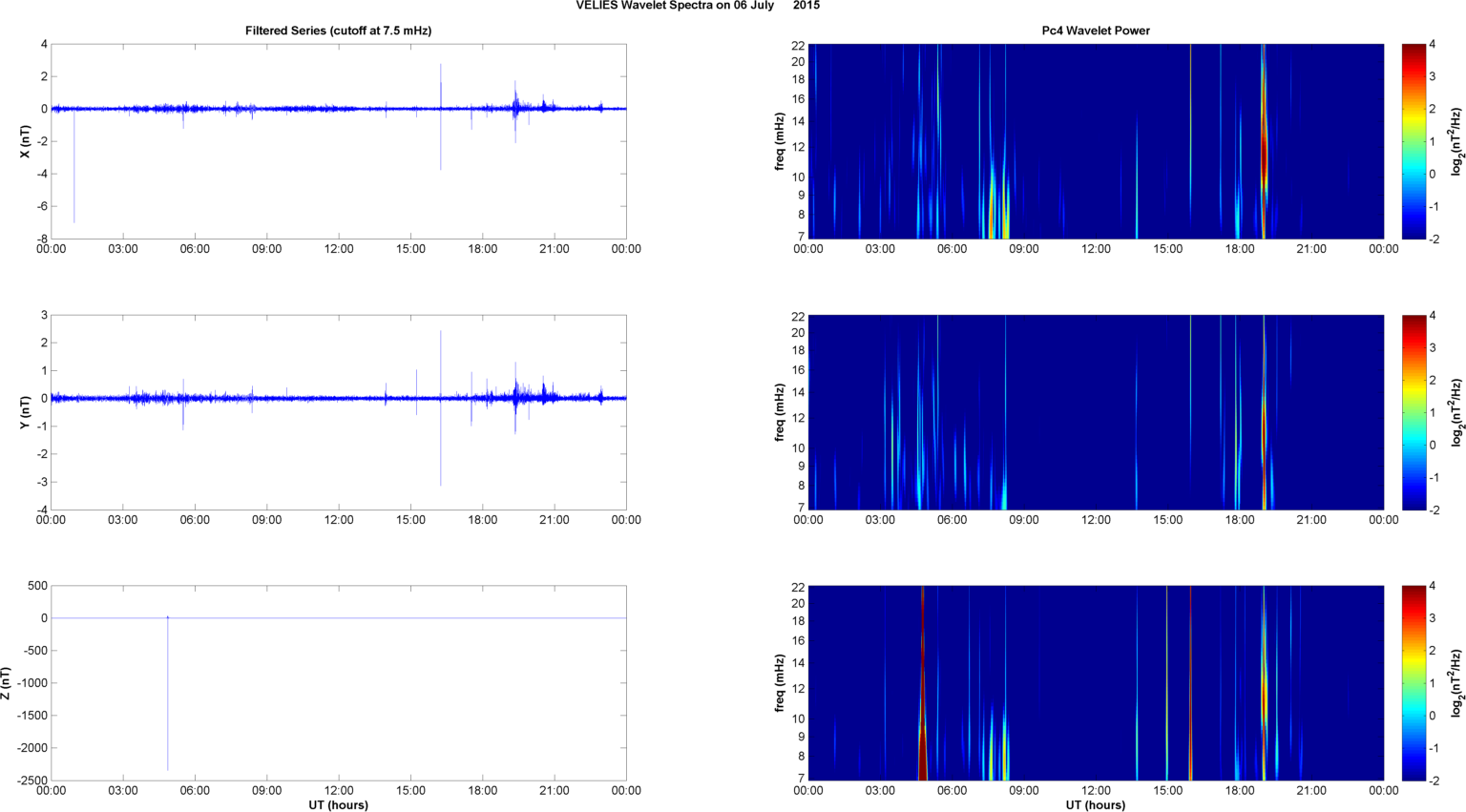Click UT (hours) label under the Z series plot

338,804
